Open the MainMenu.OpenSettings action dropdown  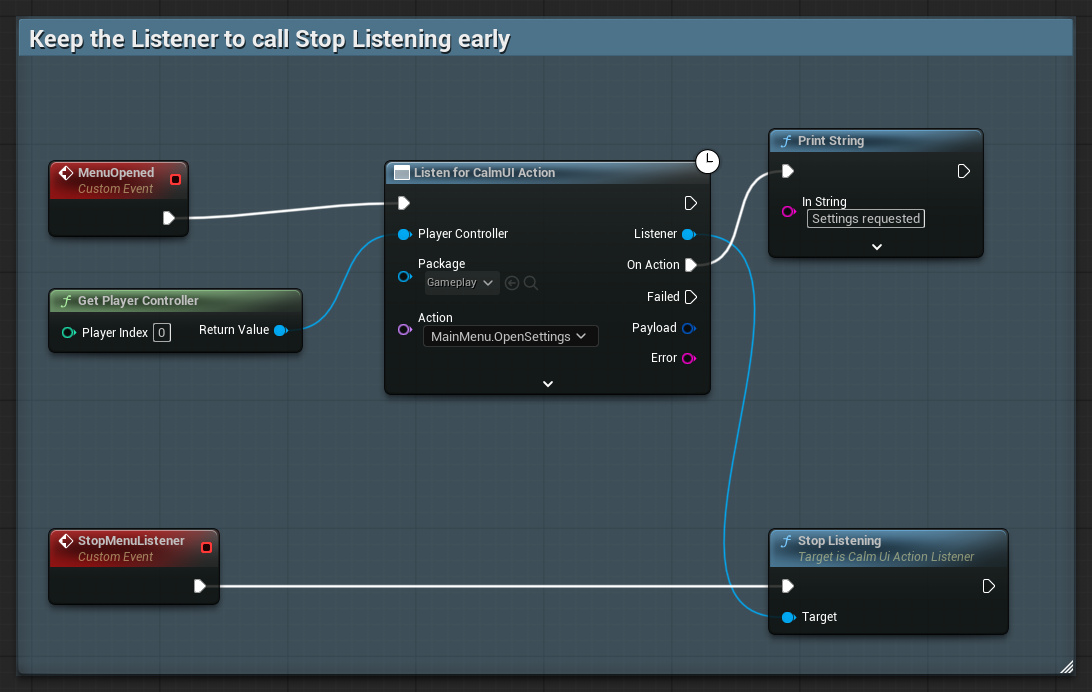click(x=510, y=336)
